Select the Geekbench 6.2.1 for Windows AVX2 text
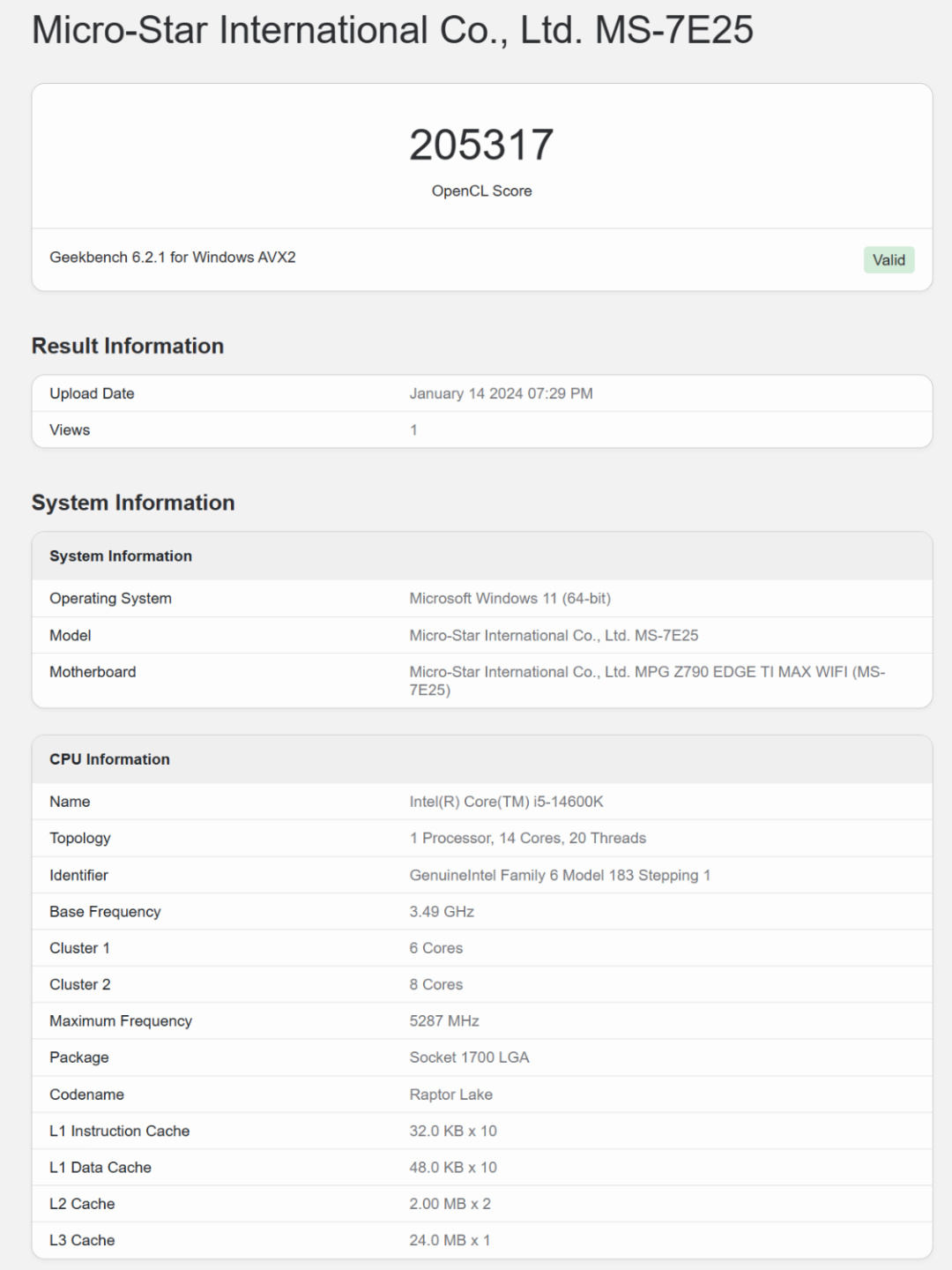952x1270 pixels. 173,258
